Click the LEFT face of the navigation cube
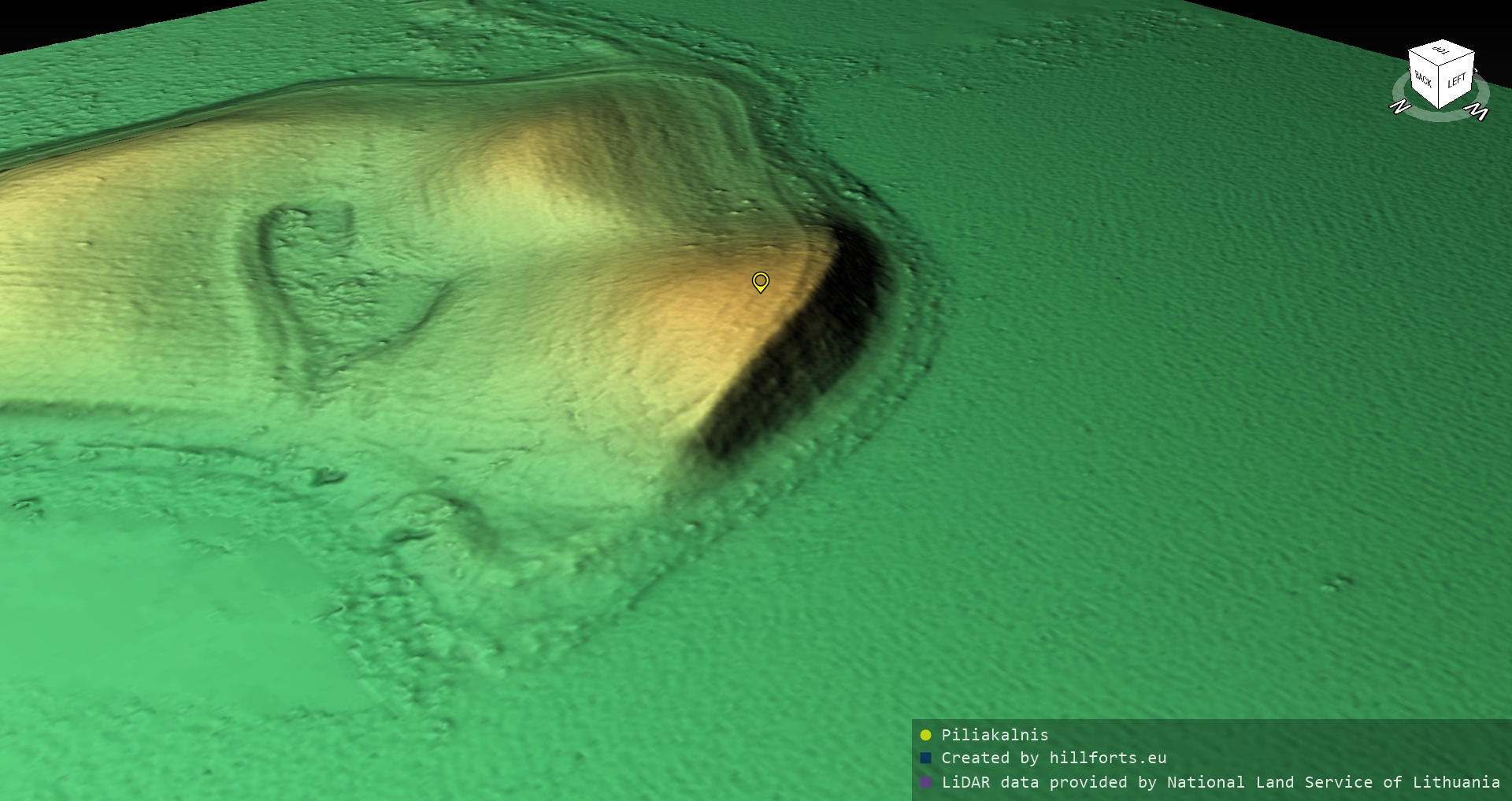The height and width of the screenshot is (801, 1512). 1456,80
